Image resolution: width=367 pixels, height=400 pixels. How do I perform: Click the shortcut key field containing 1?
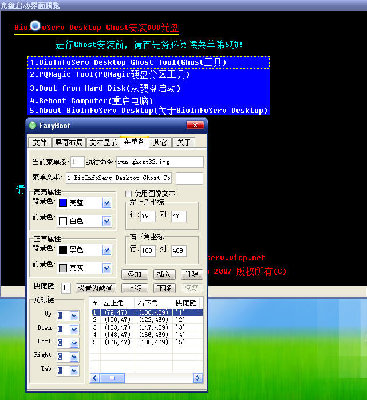[66, 288]
